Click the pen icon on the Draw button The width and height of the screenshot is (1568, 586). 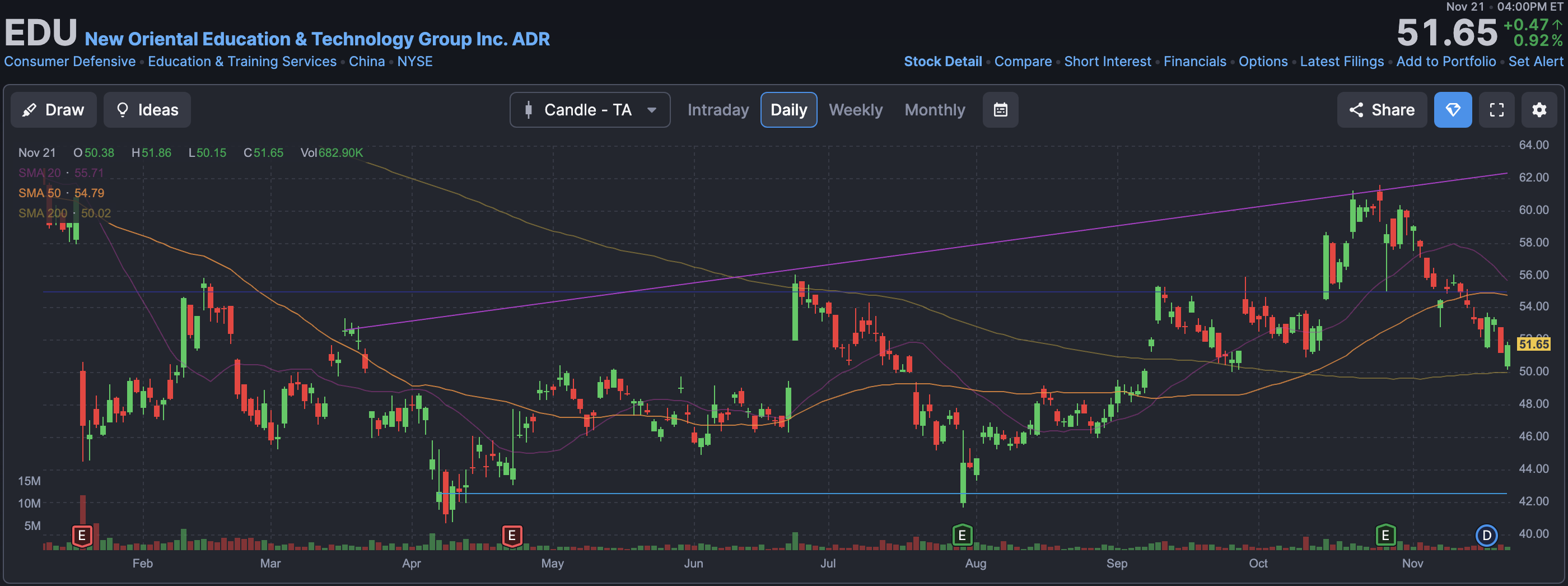(x=29, y=110)
